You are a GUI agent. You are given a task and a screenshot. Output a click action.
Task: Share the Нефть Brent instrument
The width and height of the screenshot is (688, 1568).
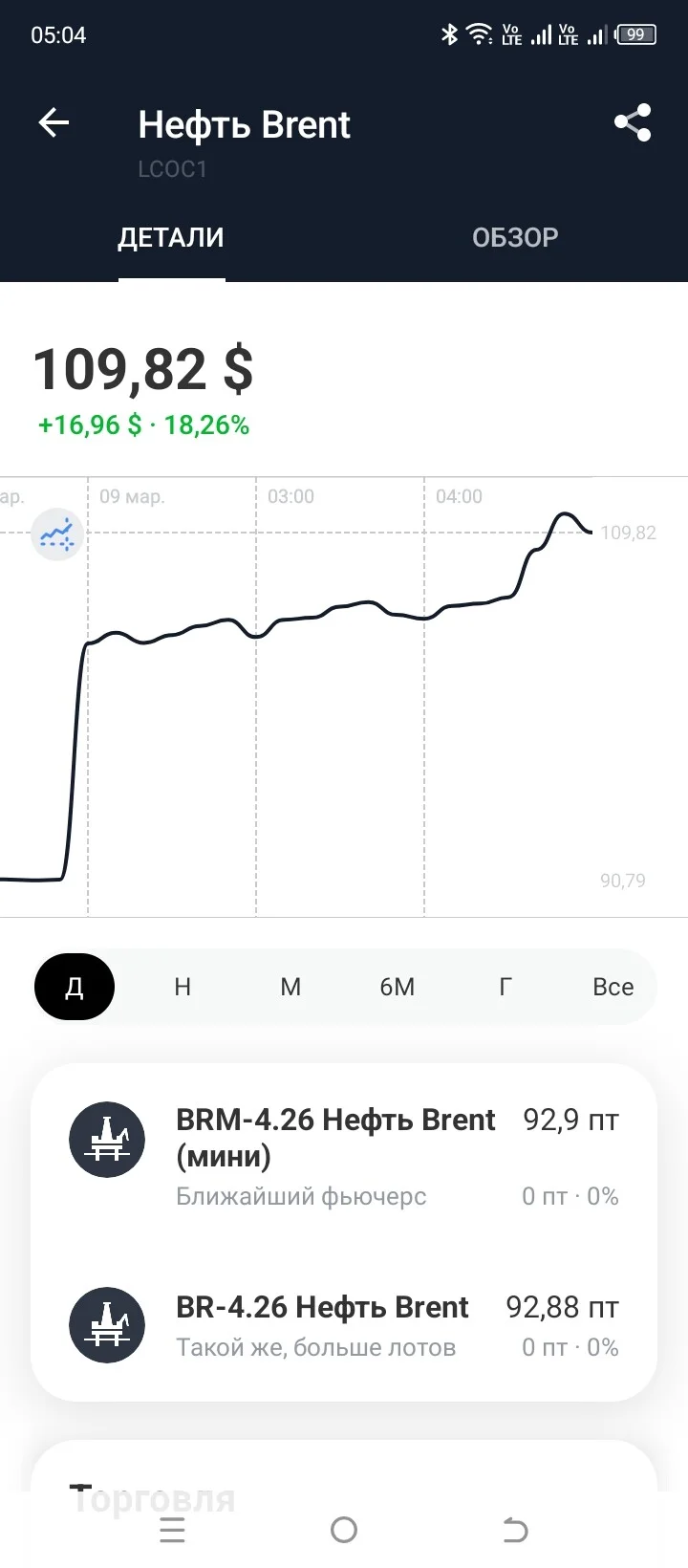633,122
